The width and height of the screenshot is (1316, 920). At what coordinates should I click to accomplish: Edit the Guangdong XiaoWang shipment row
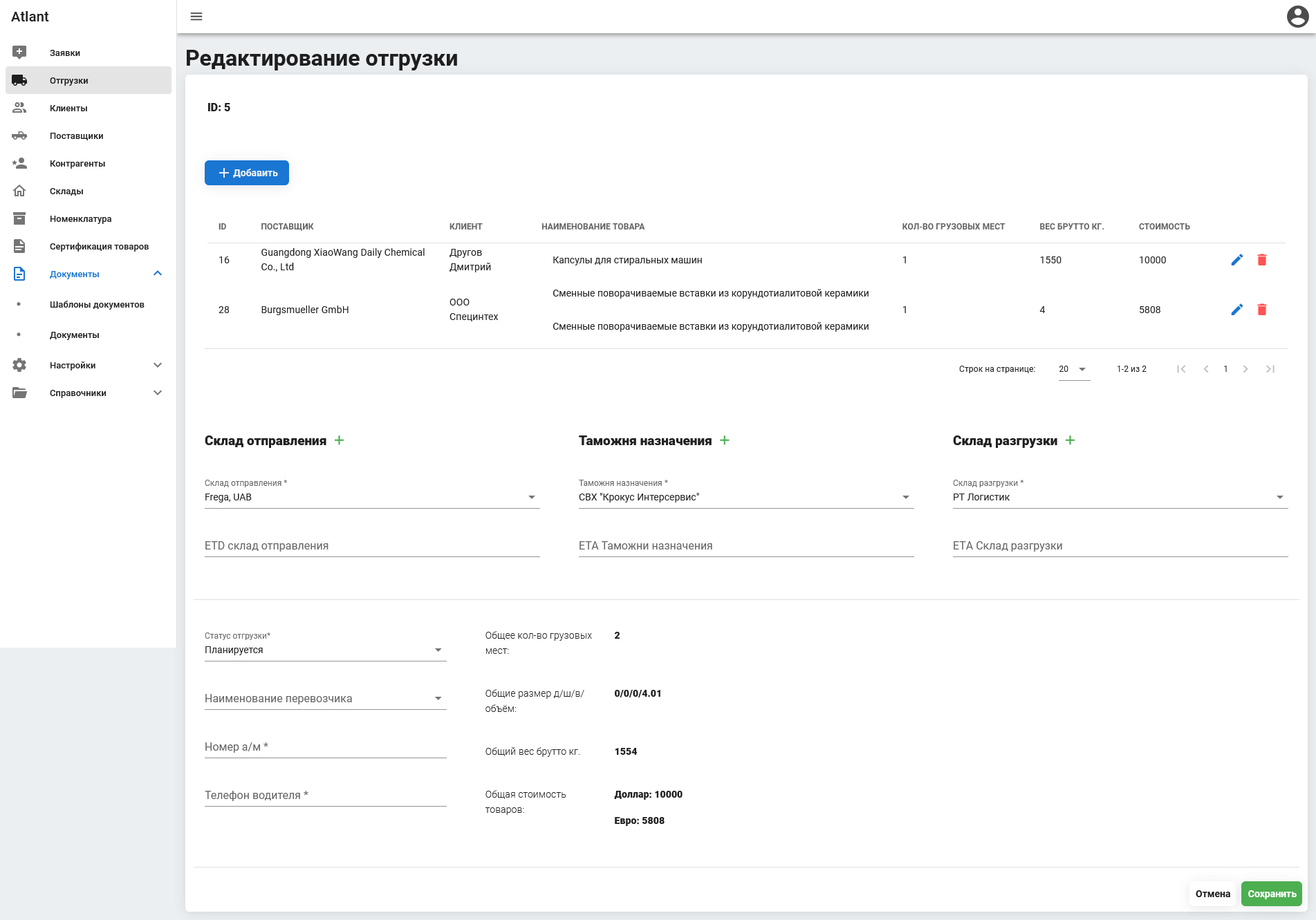[1237, 260]
